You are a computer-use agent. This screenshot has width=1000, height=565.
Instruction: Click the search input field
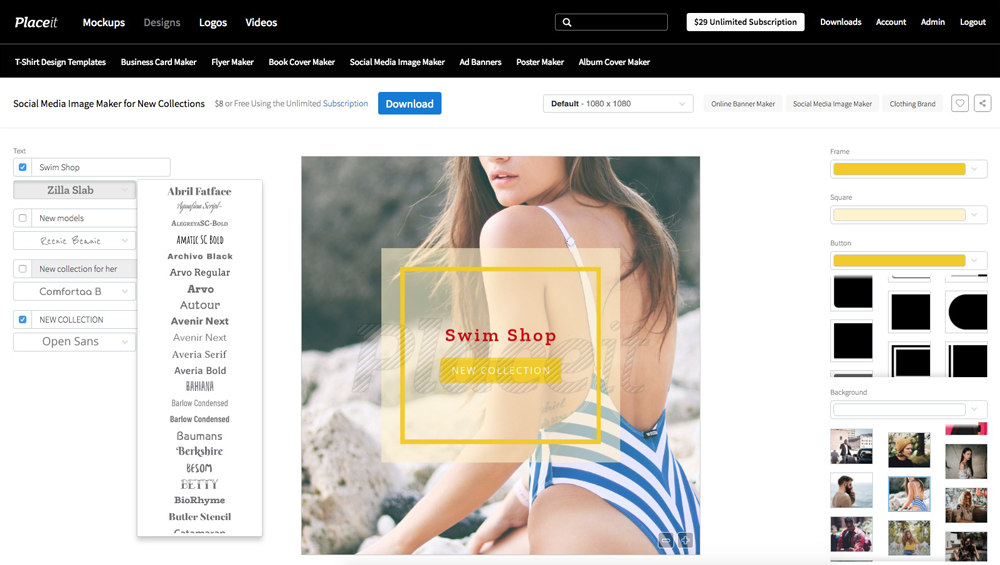point(612,22)
